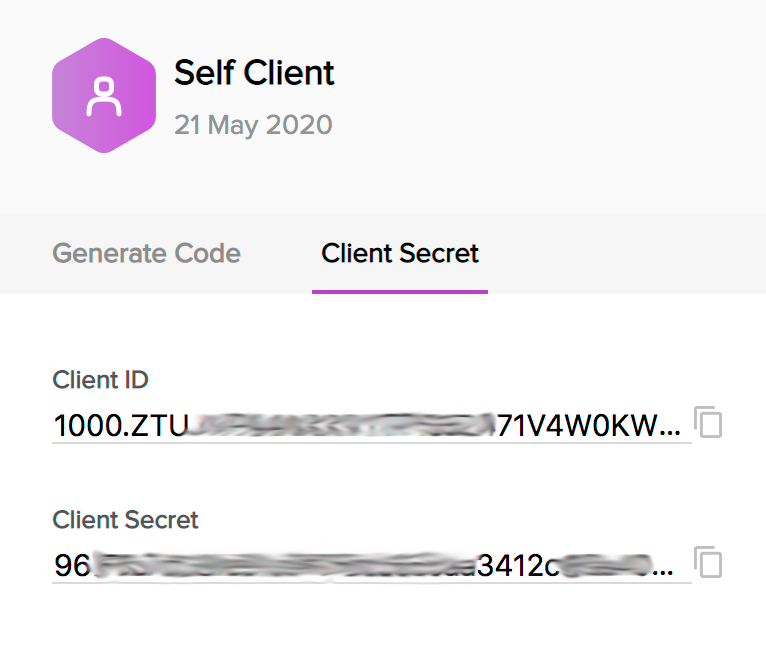Click the "1000.ZTU" start of Client ID

tap(120, 426)
